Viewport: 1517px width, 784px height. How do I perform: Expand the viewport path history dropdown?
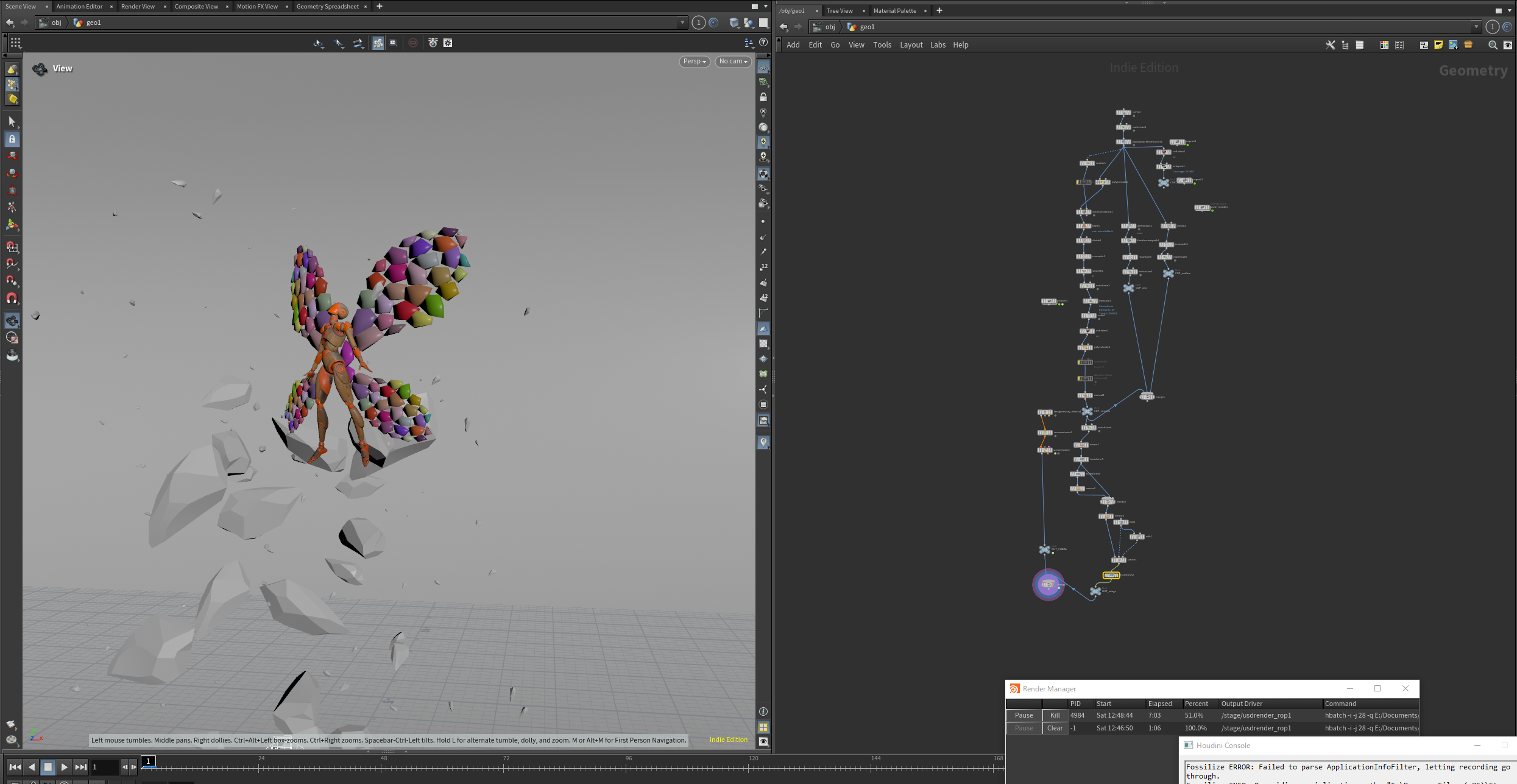click(x=682, y=23)
